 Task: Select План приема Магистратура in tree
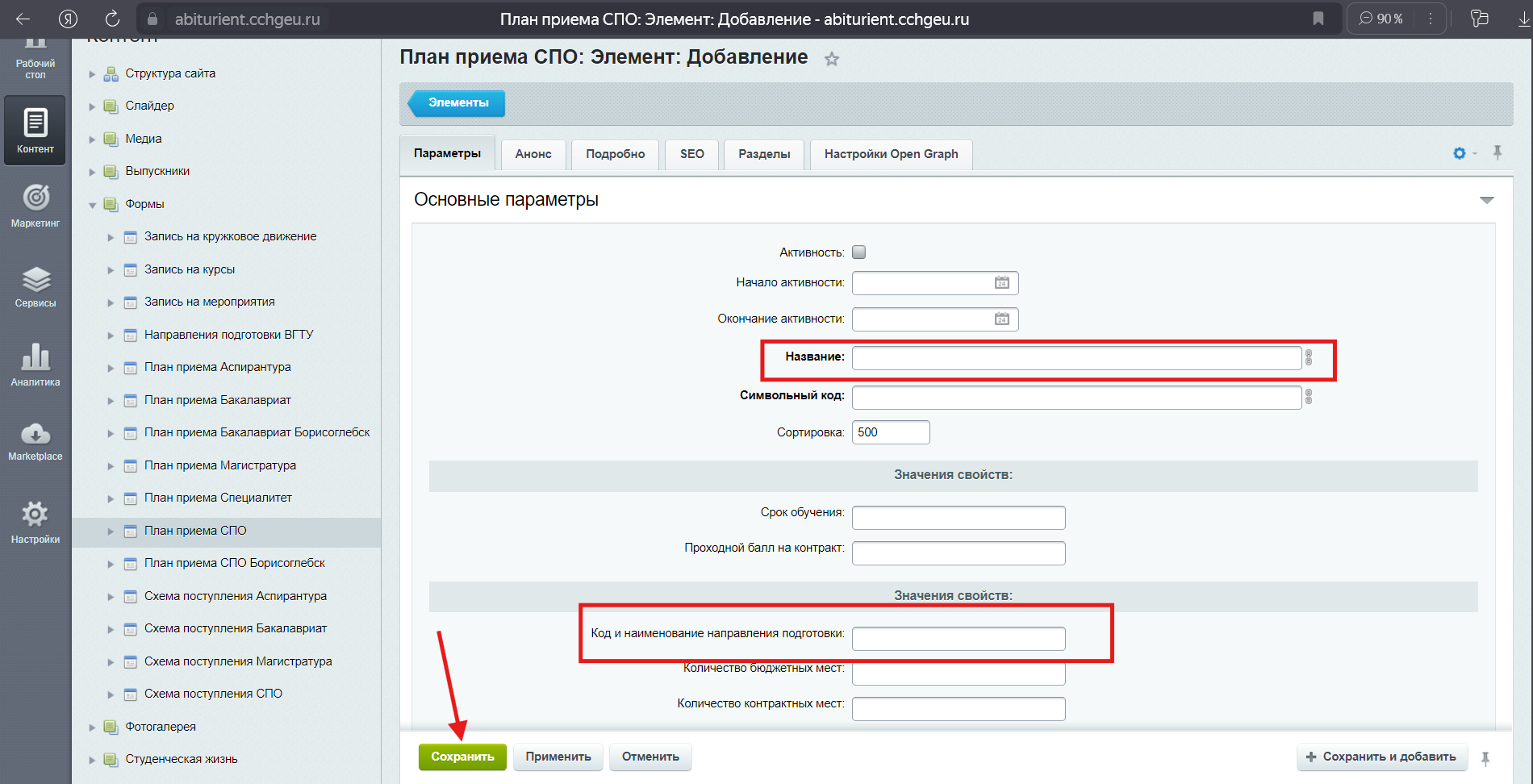[x=219, y=465]
